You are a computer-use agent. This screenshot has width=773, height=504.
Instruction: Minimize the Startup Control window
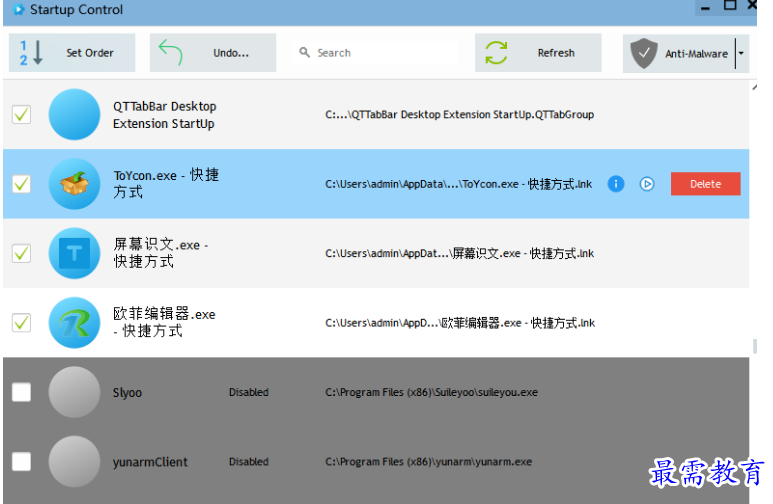coord(705,8)
